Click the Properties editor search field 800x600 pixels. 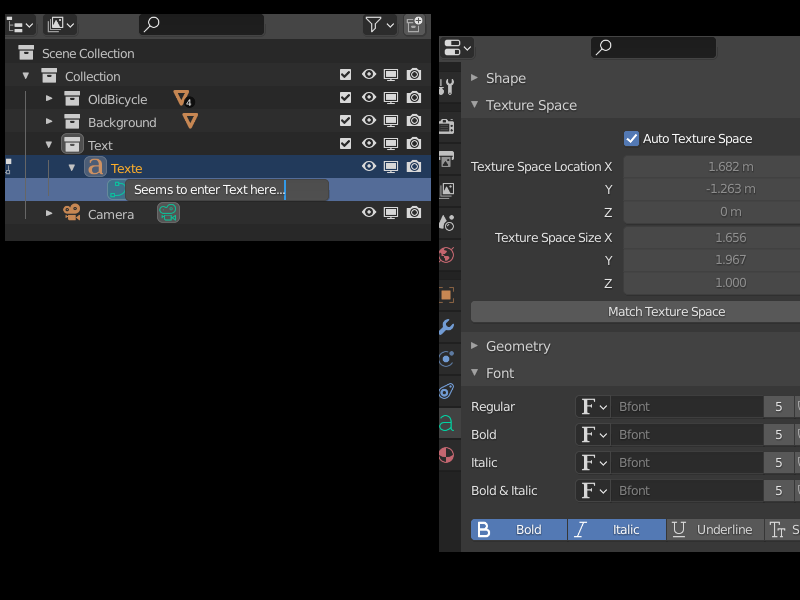[654, 47]
